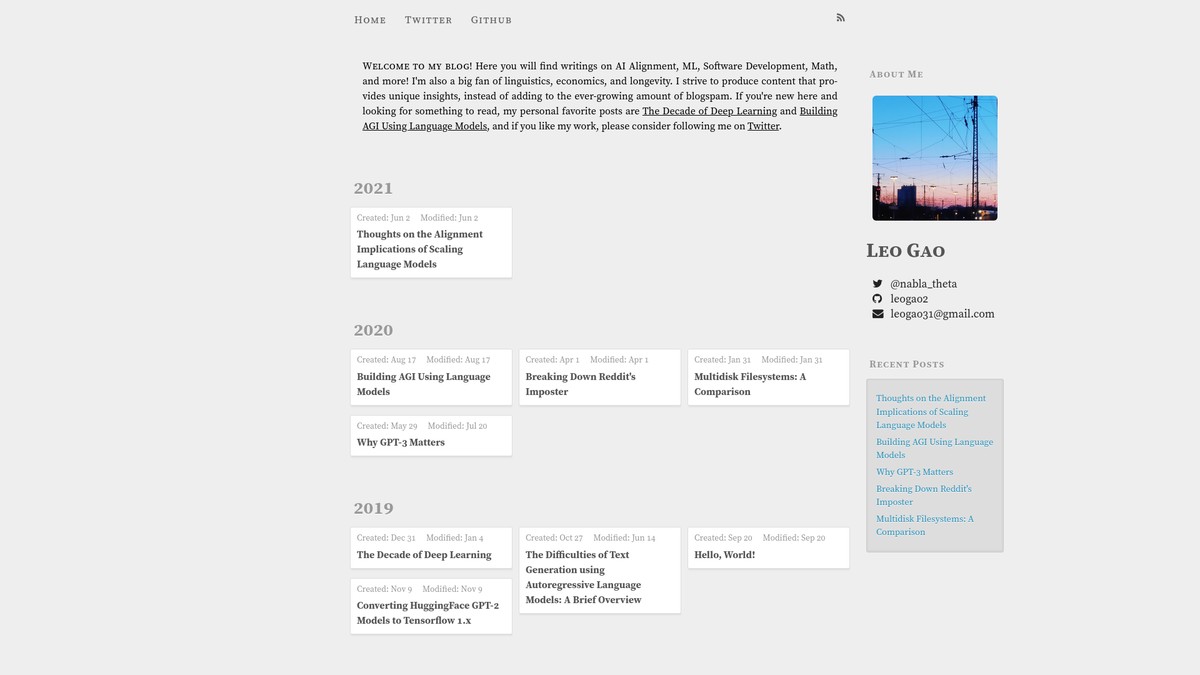Open the 'Breaking Down Reddit's Imposter' card
Screen dimensions: 1200x675
[x=600, y=378]
